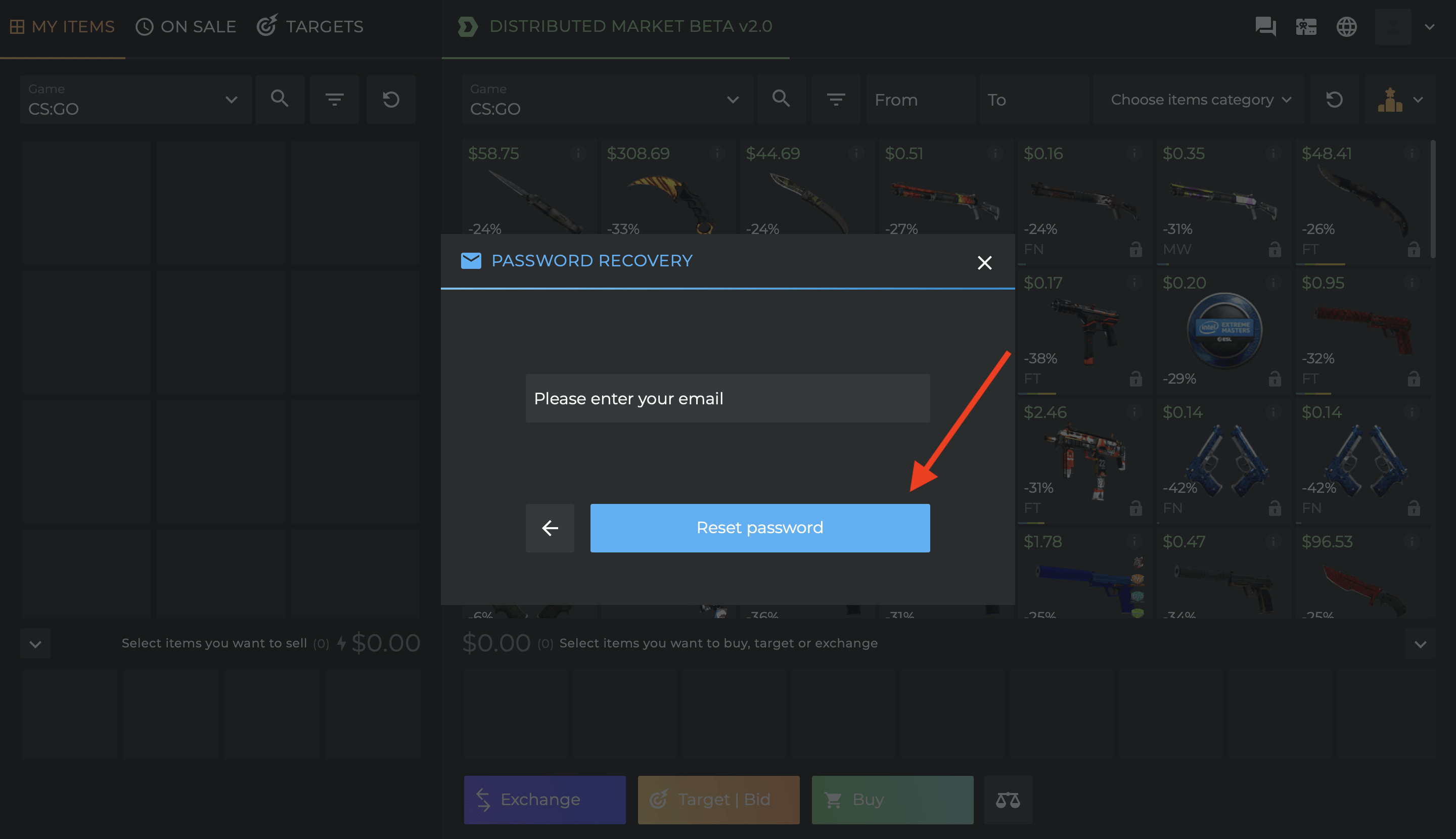Reset my inventory with refresh icon

391,99
